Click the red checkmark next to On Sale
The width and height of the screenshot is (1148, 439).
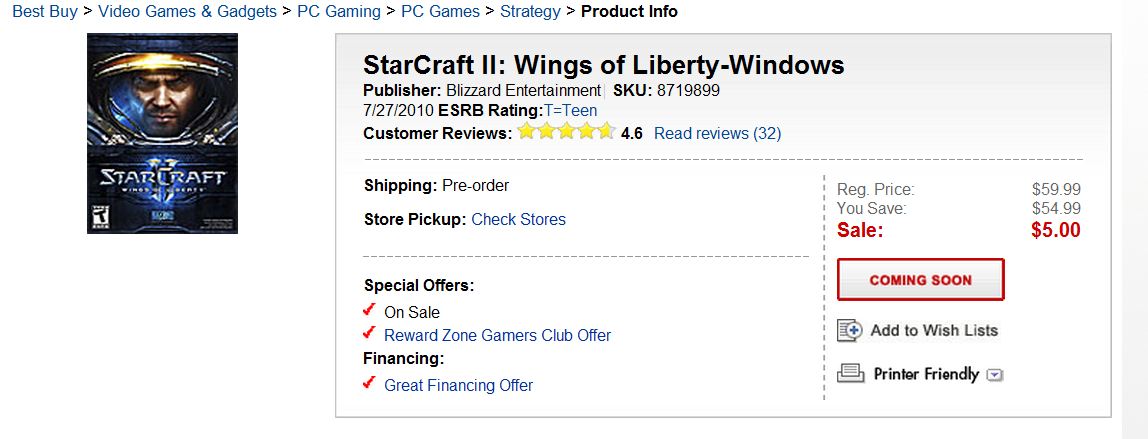coord(369,310)
